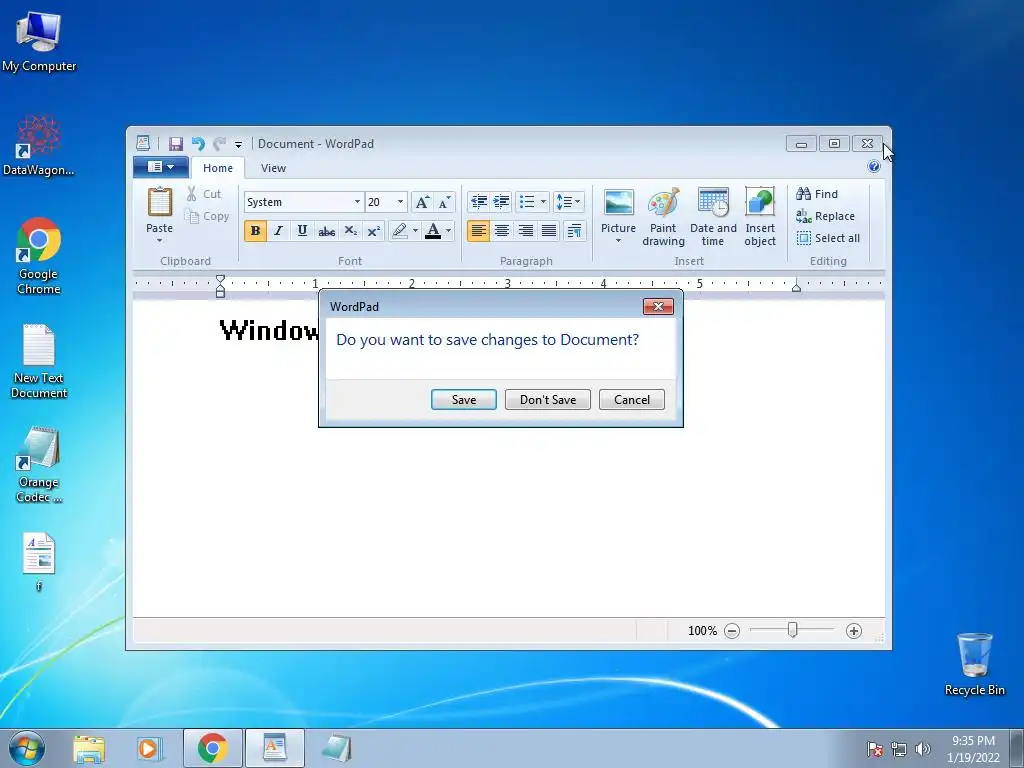Click the Undo arrow in title bar
This screenshot has width=1024, height=768.
[x=199, y=144]
